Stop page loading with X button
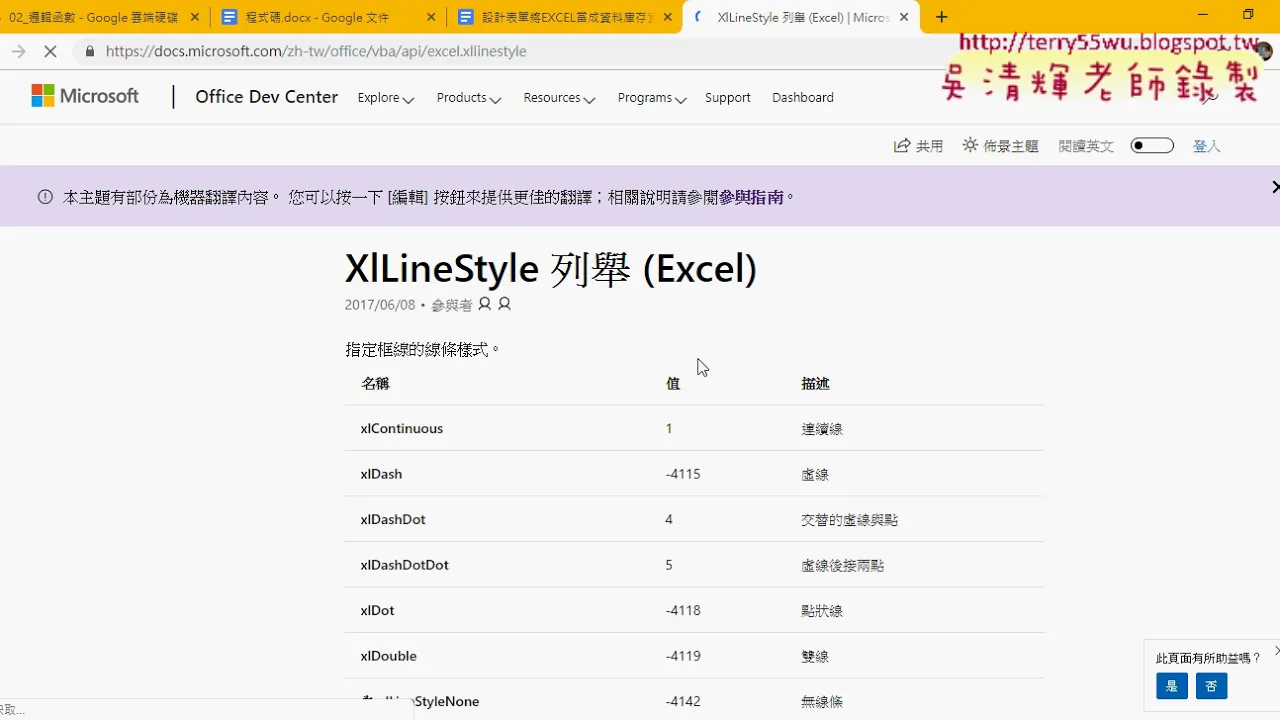 coord(52,51)
